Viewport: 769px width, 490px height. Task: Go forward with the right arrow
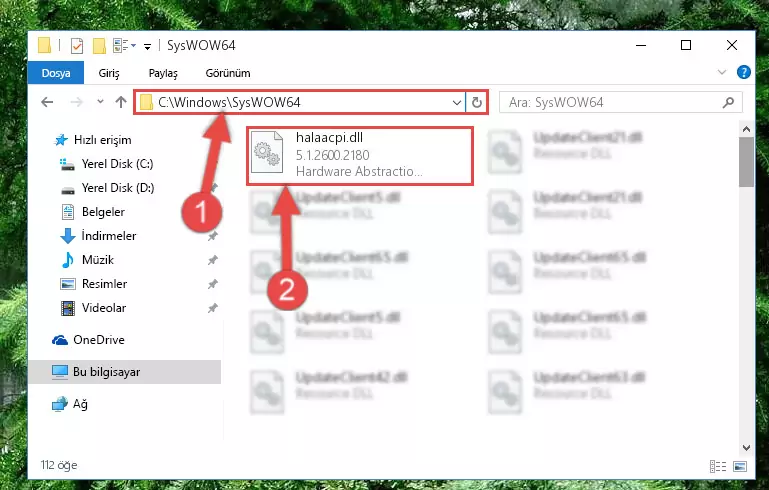[77, 102]
